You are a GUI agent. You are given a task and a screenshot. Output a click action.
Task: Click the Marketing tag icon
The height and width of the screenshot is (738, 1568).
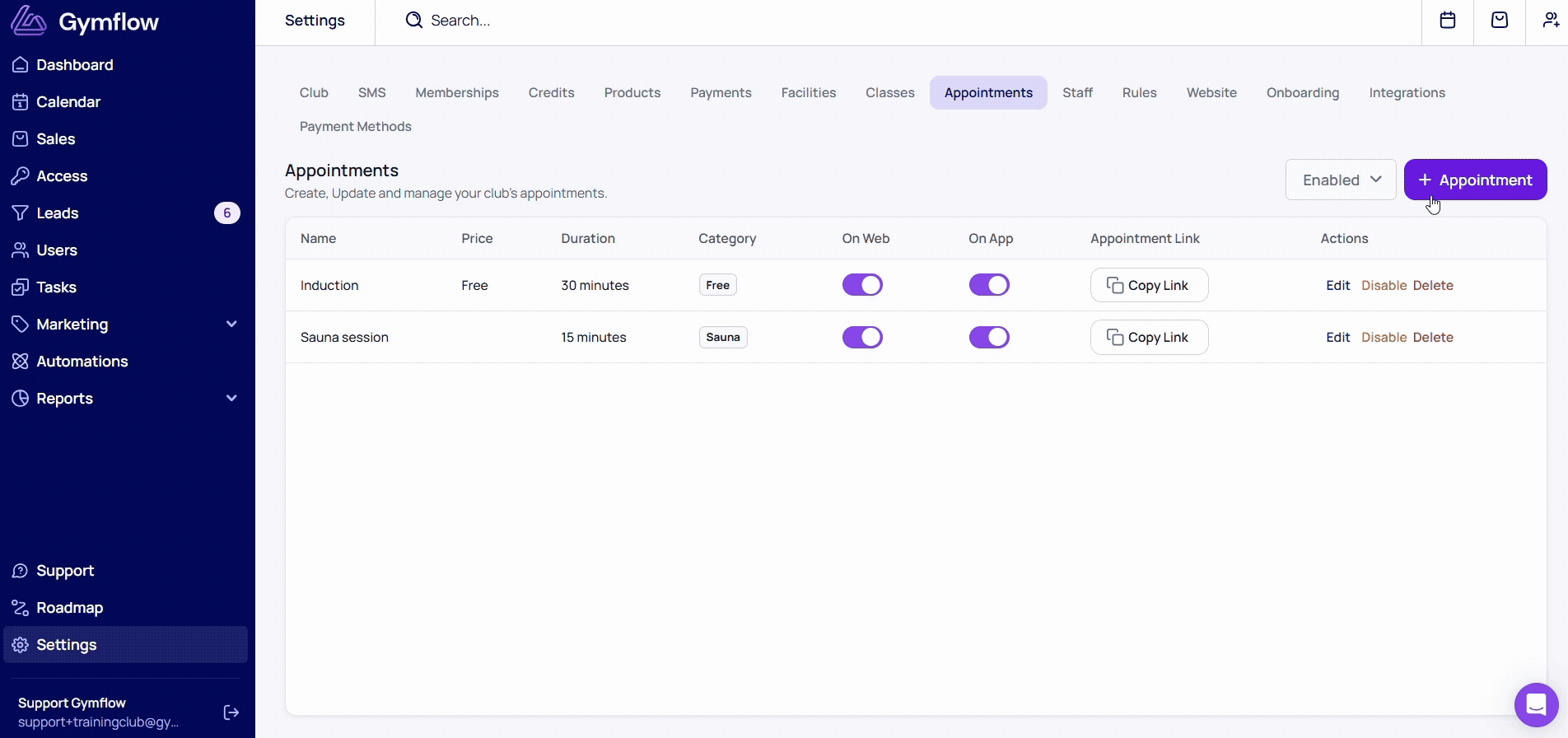tap(21, 325)
